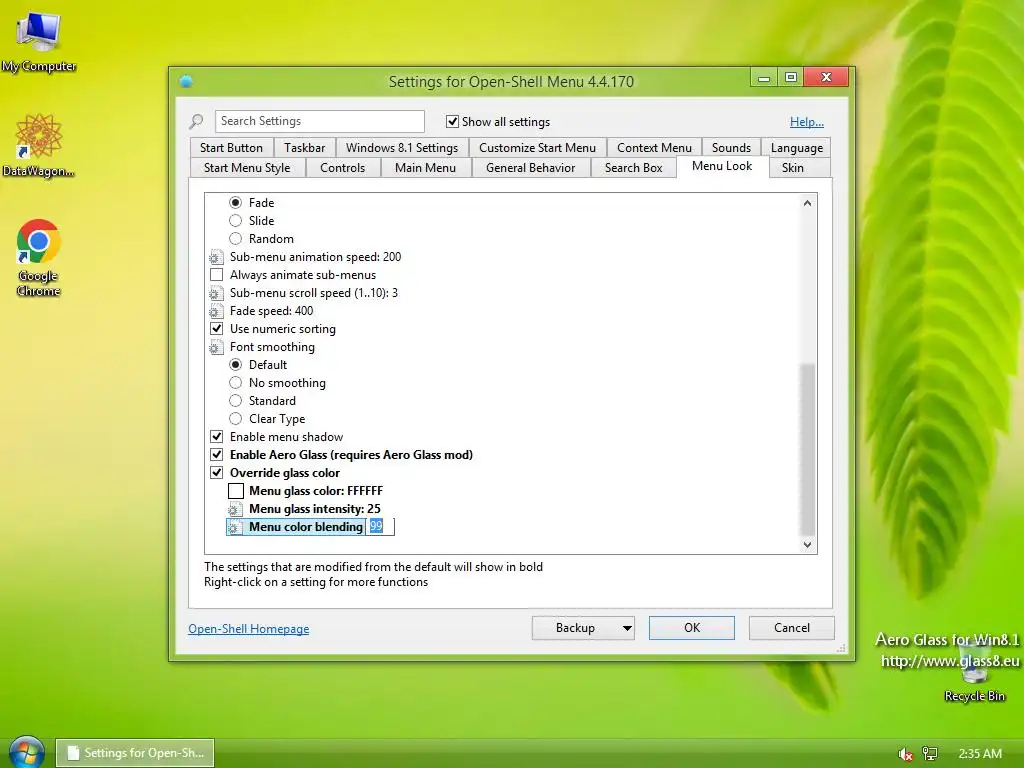Click the gear icon beside Font smoothing
Image resolution: width=1024 pixels, height=768 pixels.
[216, 347]
